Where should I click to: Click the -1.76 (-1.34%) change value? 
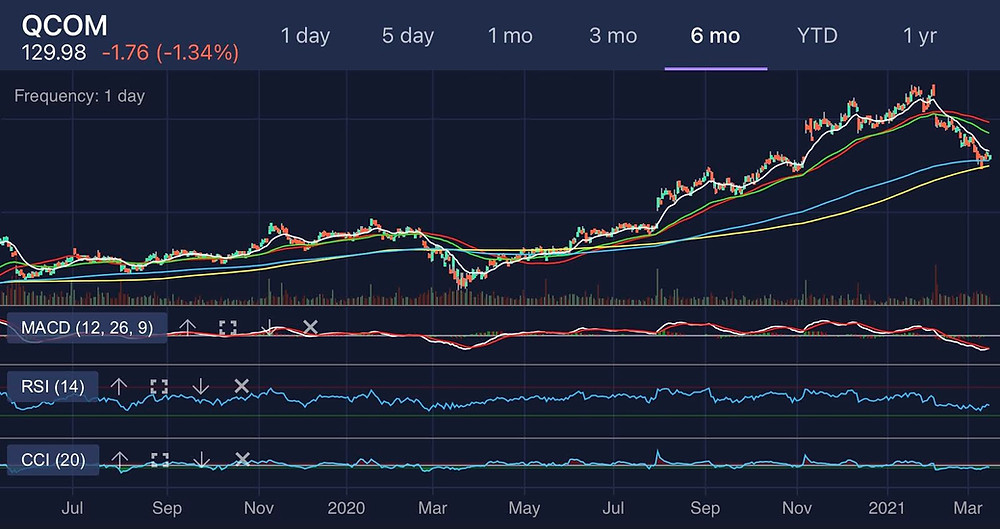tap(170, 53)
